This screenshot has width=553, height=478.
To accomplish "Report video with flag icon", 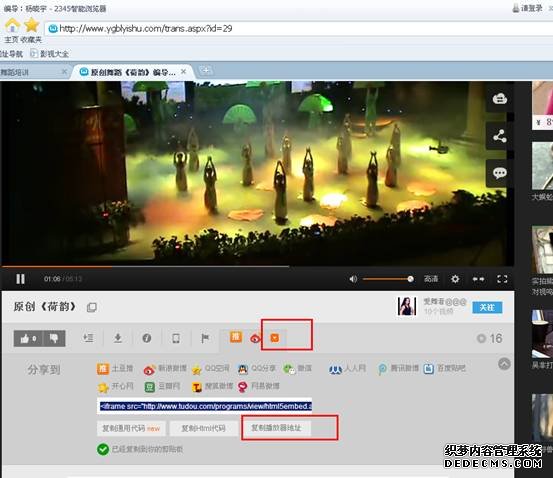I will coord(205,338).
